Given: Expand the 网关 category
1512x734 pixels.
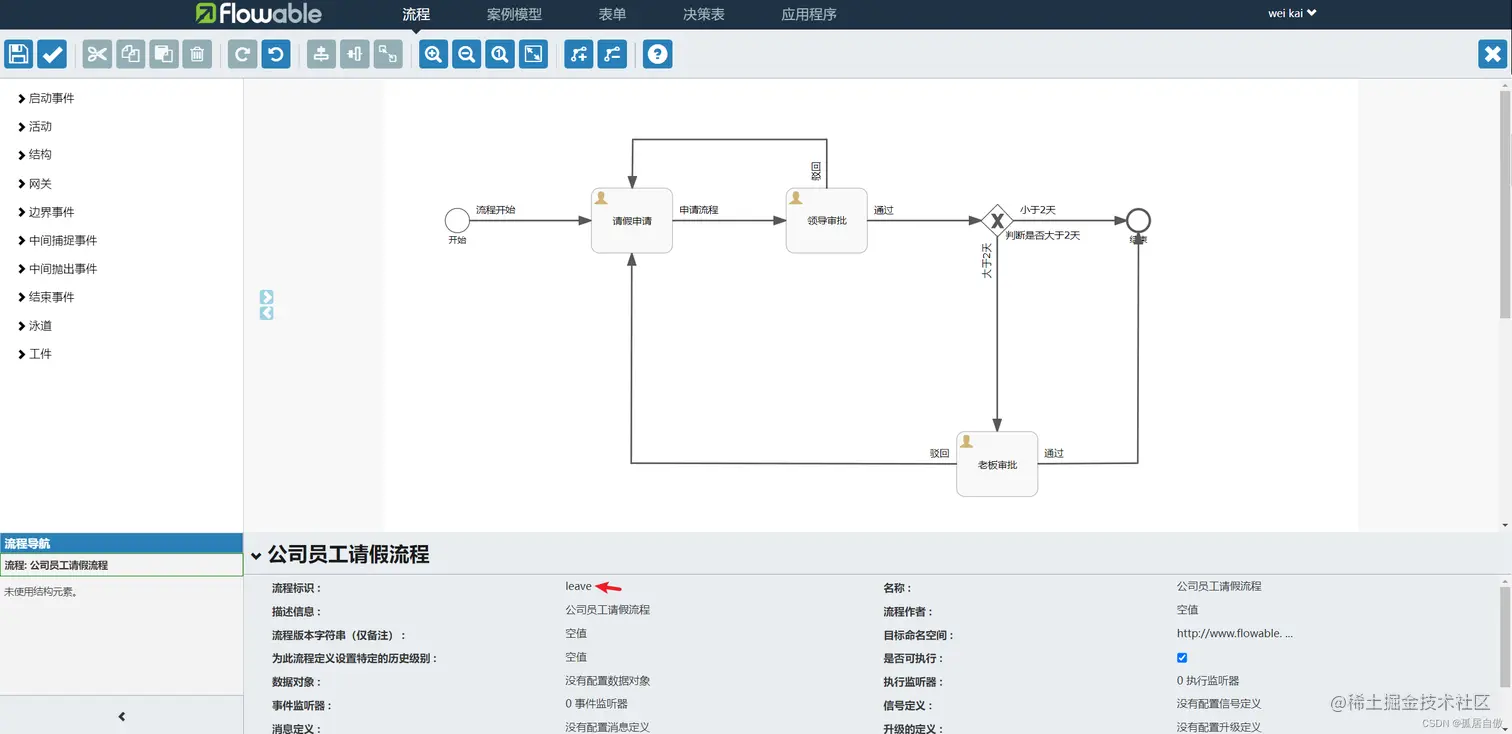Looking at the screenshot, I should 39,183.
